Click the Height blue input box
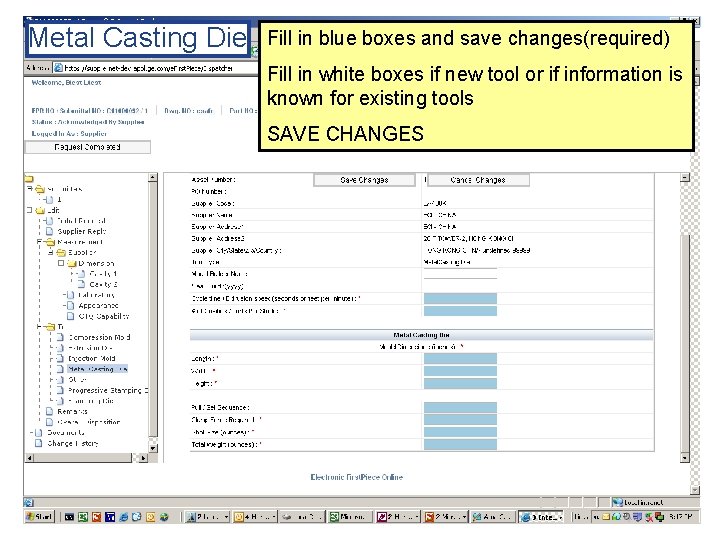Screen dimensions: 720x540 pos(460,383)
